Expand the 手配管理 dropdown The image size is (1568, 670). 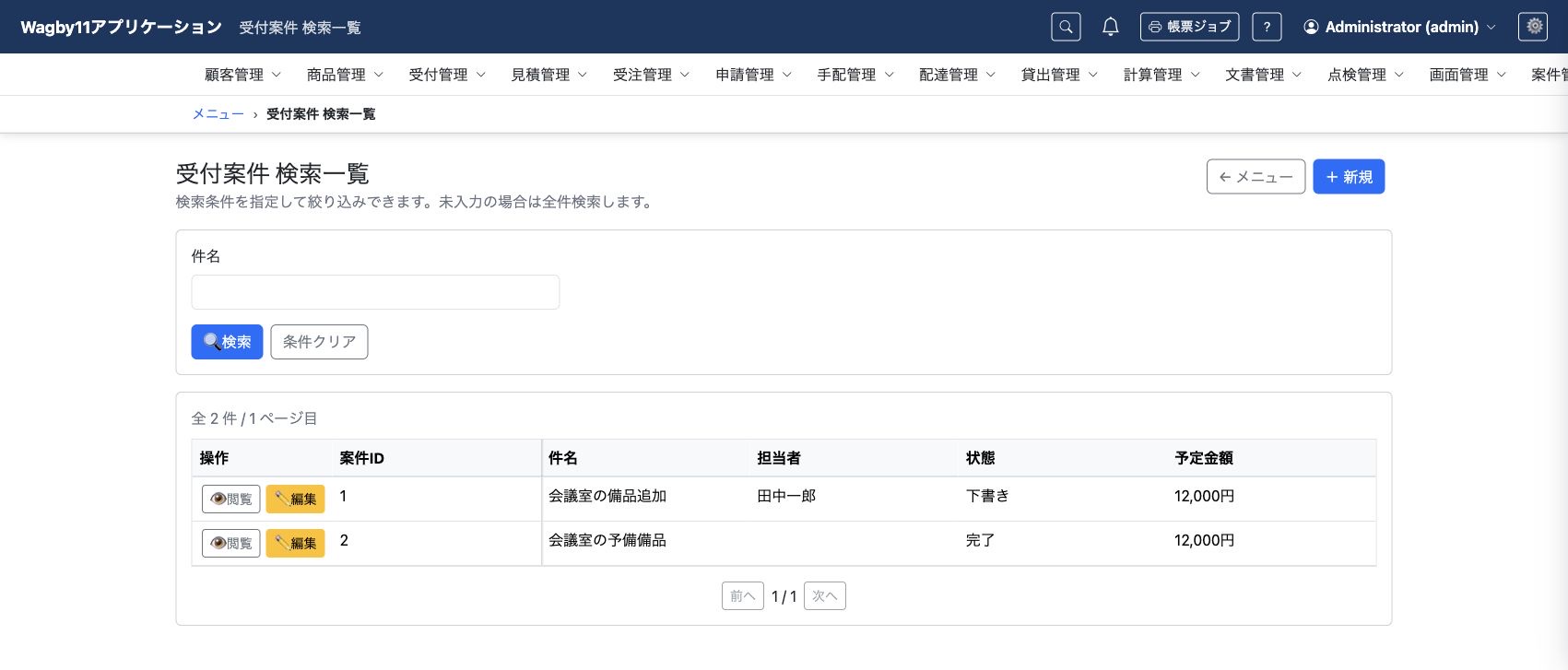click(855, 75)
